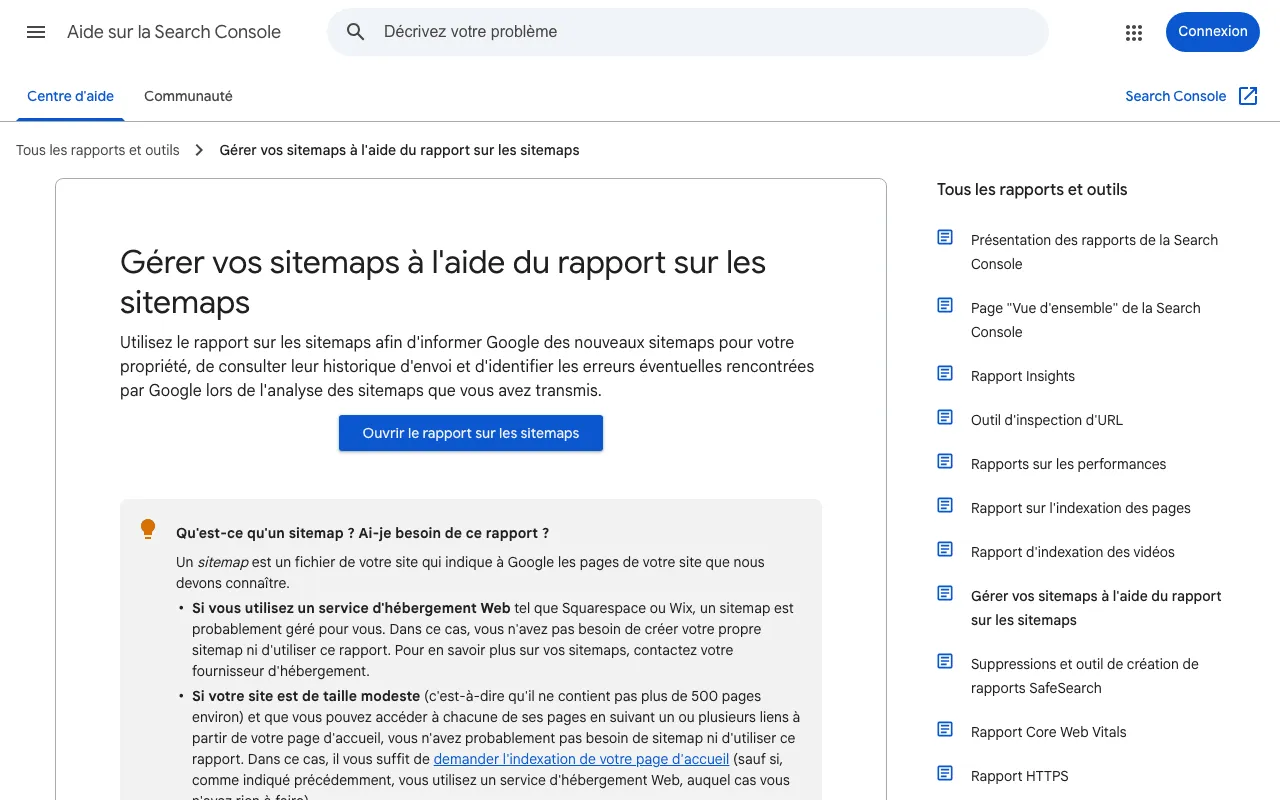Go to Tous les rapports et outils breadcrumb
The image size is (1280, 800).
pos(98,150)
